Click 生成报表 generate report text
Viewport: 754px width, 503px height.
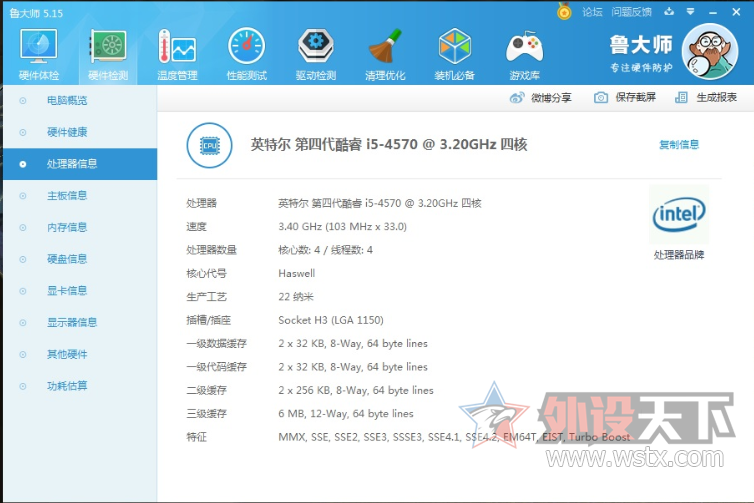coord(716,98)
